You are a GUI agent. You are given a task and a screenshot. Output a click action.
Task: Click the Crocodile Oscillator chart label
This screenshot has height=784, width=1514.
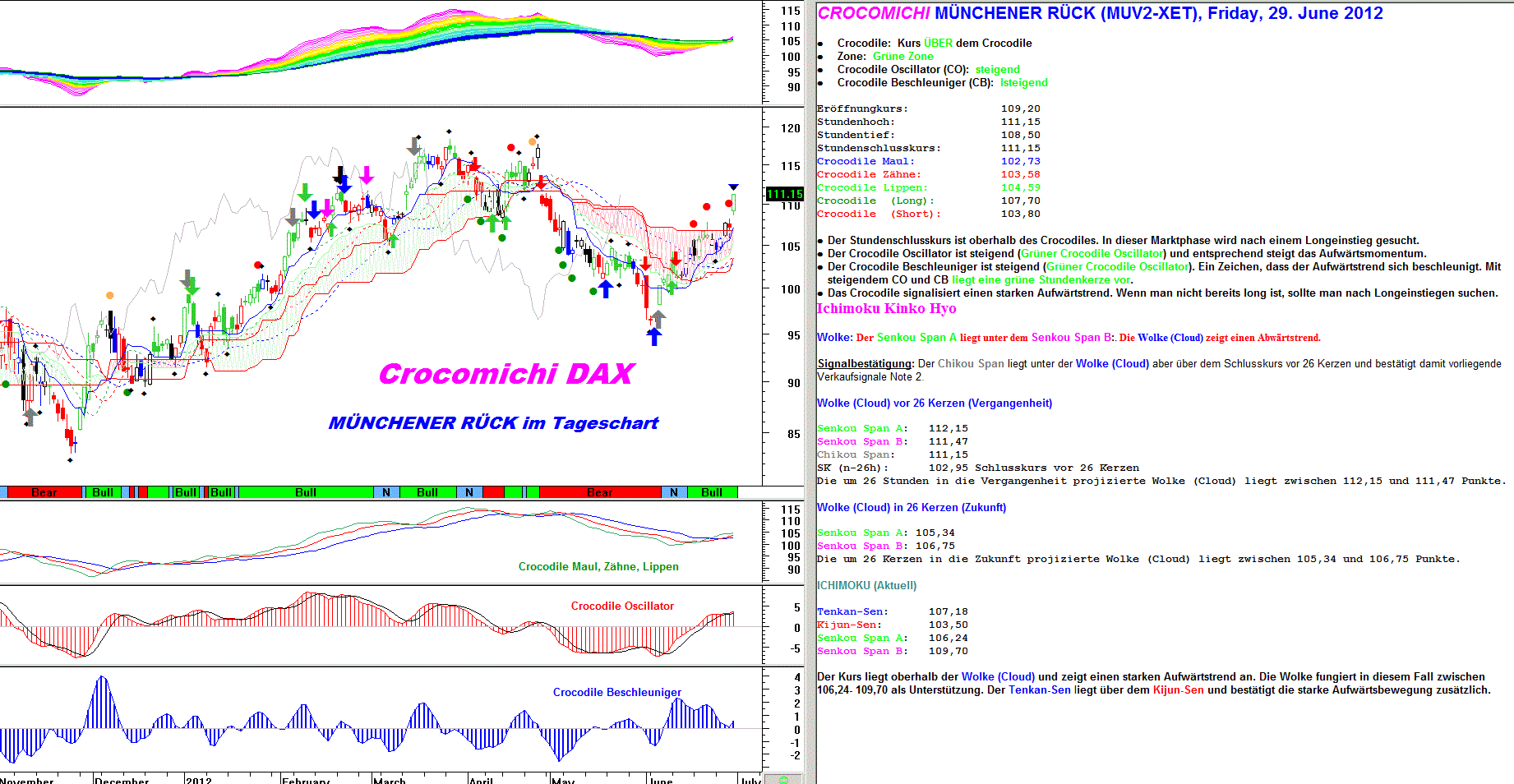point(622,606)
